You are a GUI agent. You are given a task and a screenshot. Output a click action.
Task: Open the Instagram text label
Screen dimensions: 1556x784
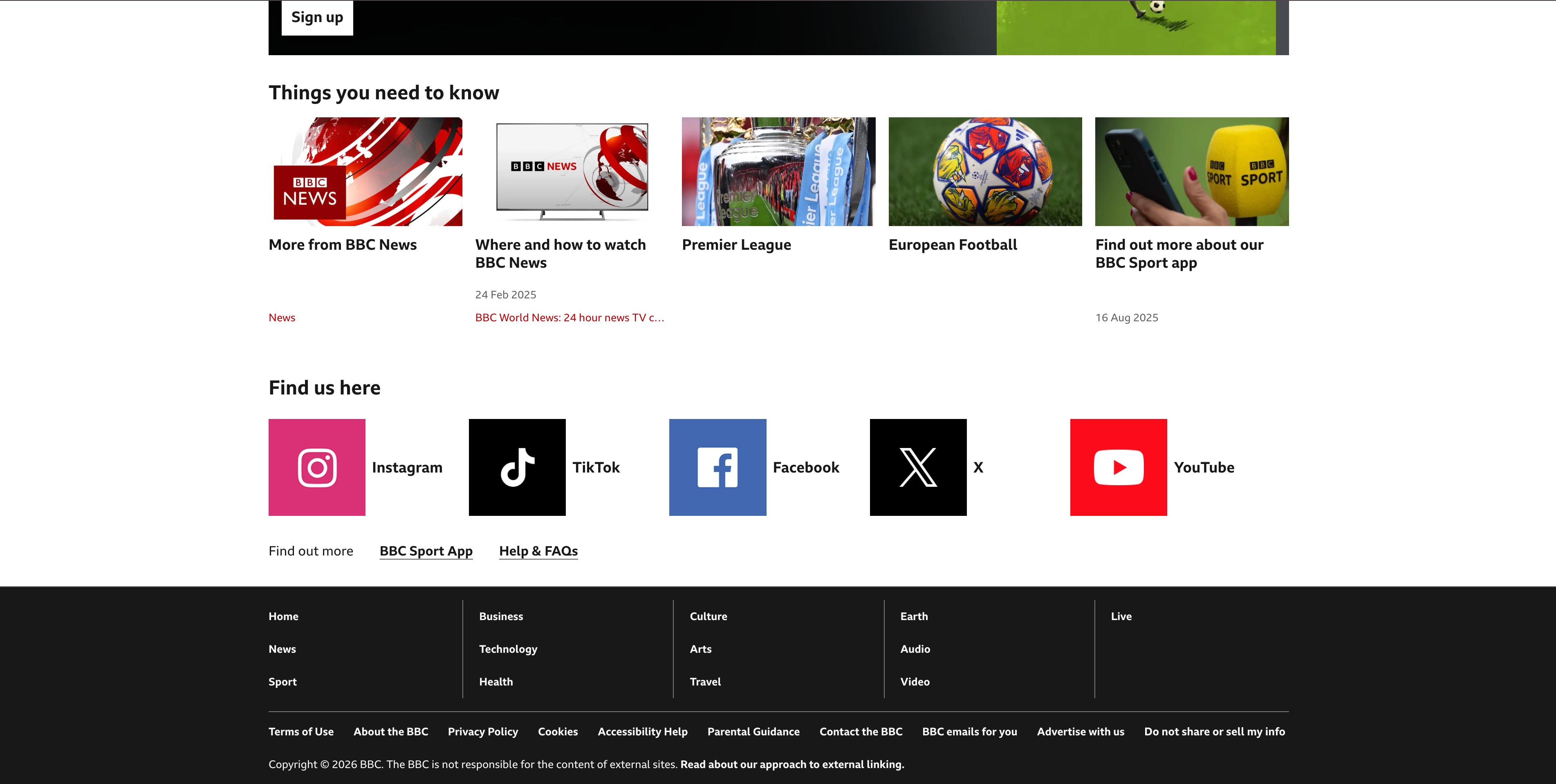coord(407,468)
